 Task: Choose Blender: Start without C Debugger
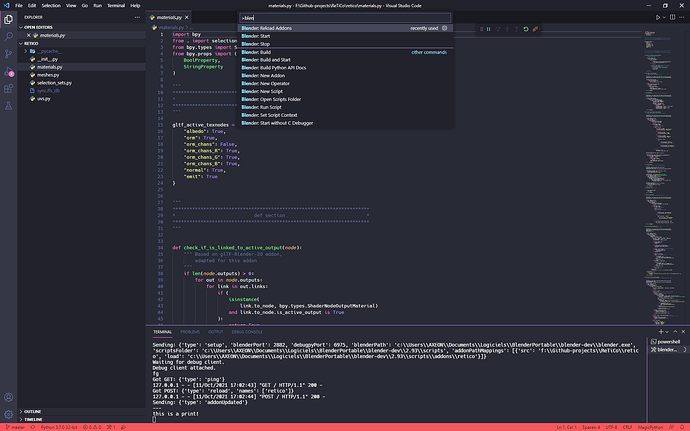(x=345, y=123)
